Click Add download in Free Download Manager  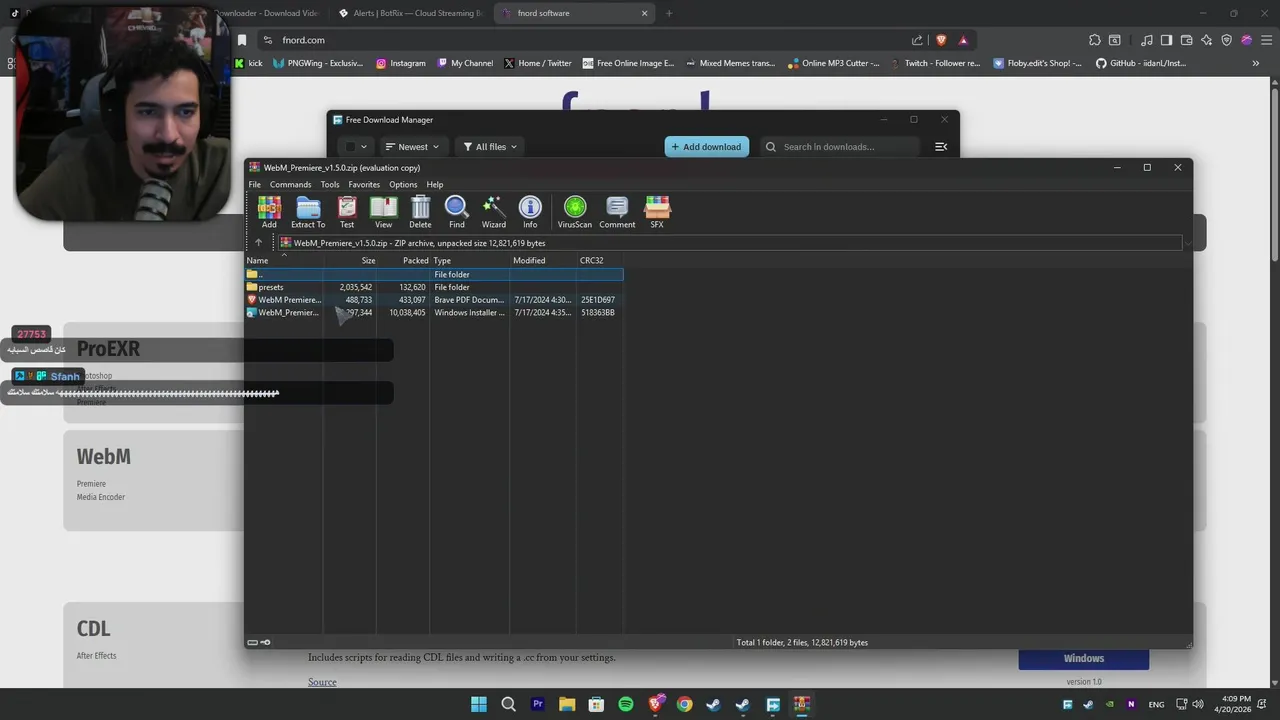[x=706, y=147]
